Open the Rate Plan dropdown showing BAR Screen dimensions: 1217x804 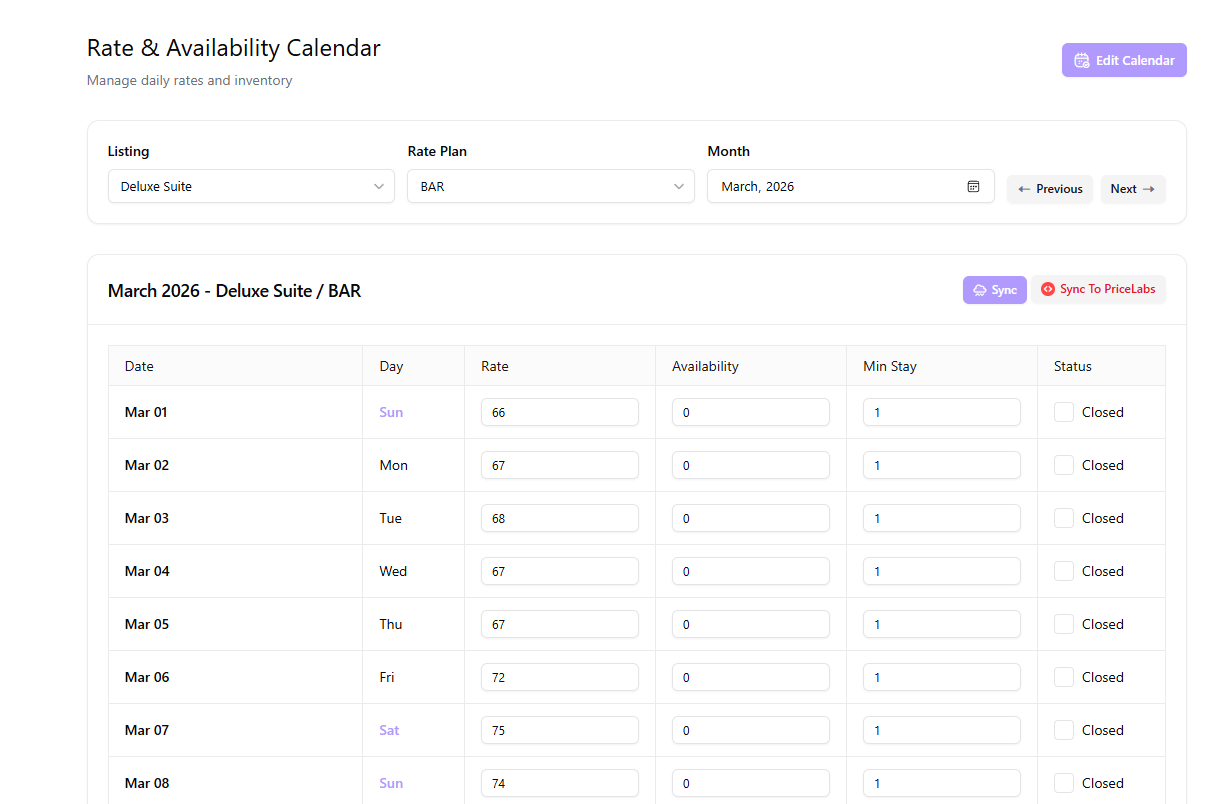pos(550,186)
